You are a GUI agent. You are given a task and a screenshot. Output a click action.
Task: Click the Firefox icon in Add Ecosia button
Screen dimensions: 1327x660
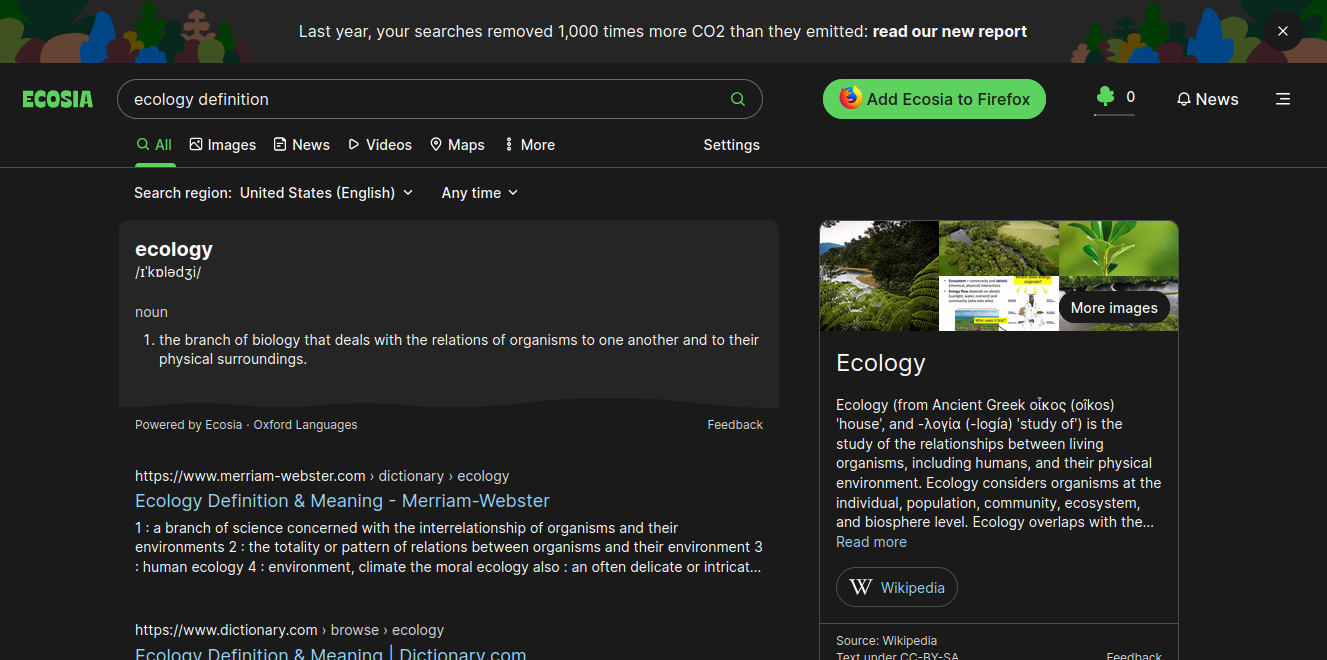850,98
